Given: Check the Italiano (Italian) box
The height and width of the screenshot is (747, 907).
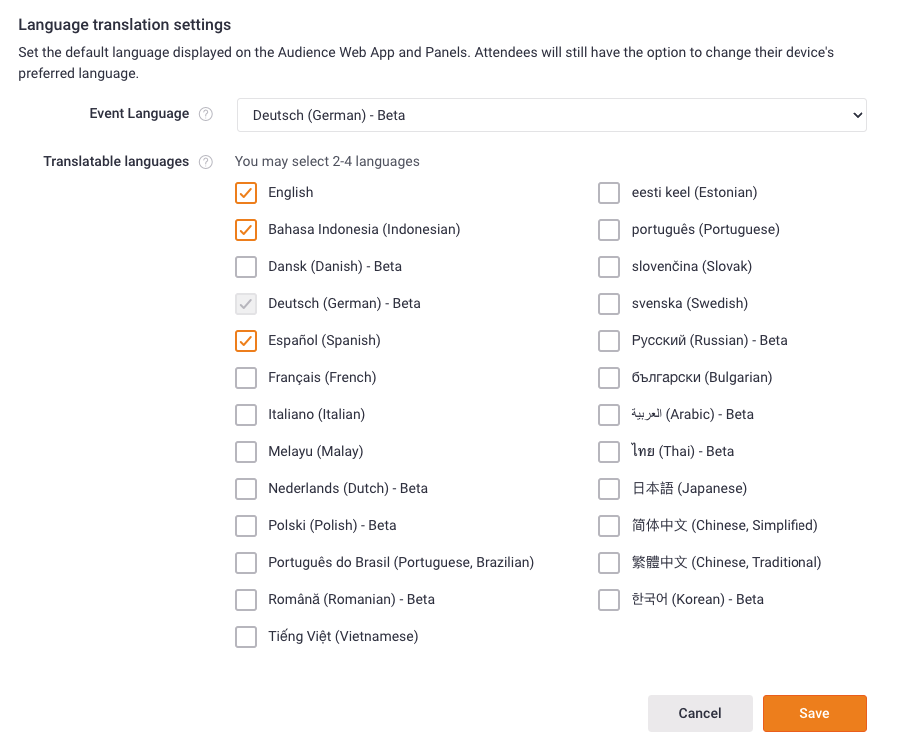Looking at the screenshot, I should click(246, 414).
